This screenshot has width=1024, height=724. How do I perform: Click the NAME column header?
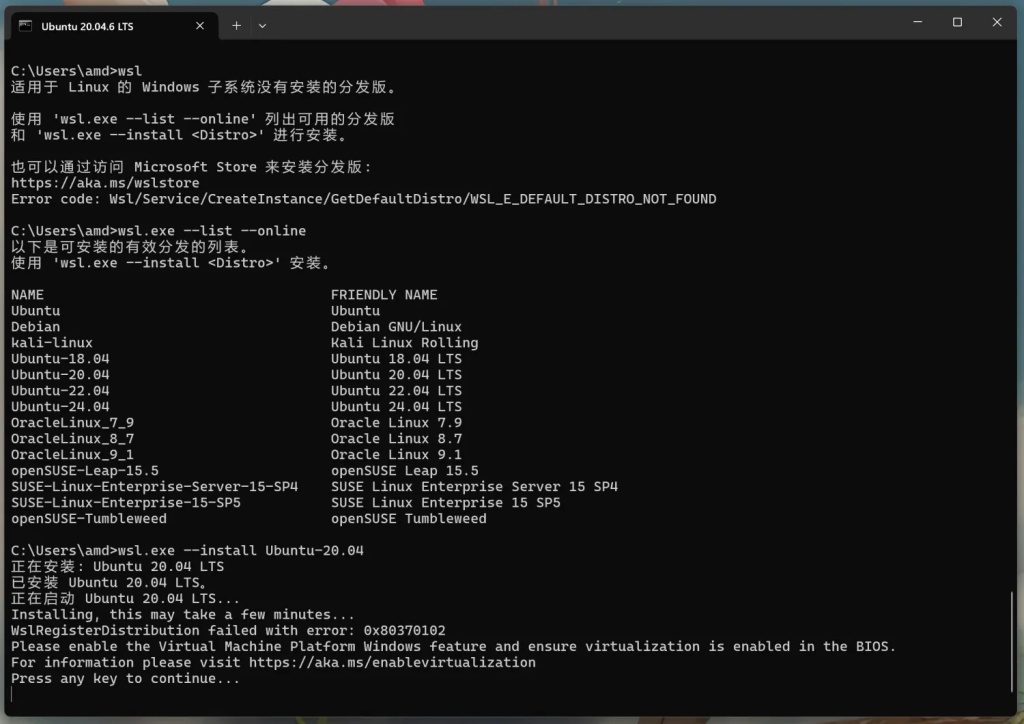coord(27,295)
